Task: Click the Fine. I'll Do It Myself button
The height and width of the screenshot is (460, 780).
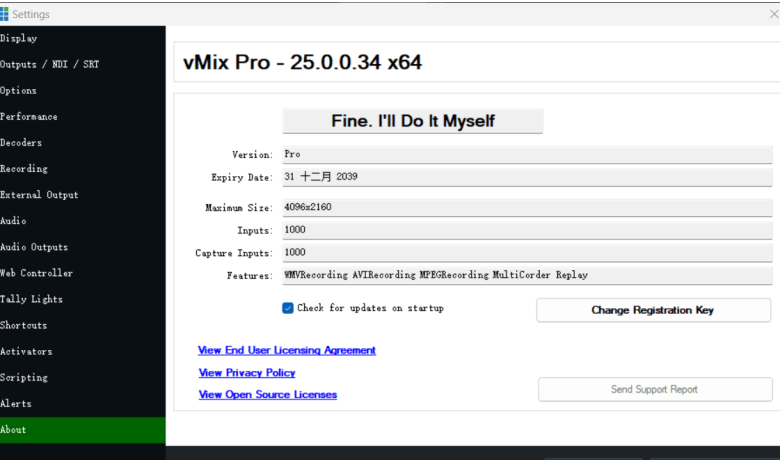Action: point(412,121)
